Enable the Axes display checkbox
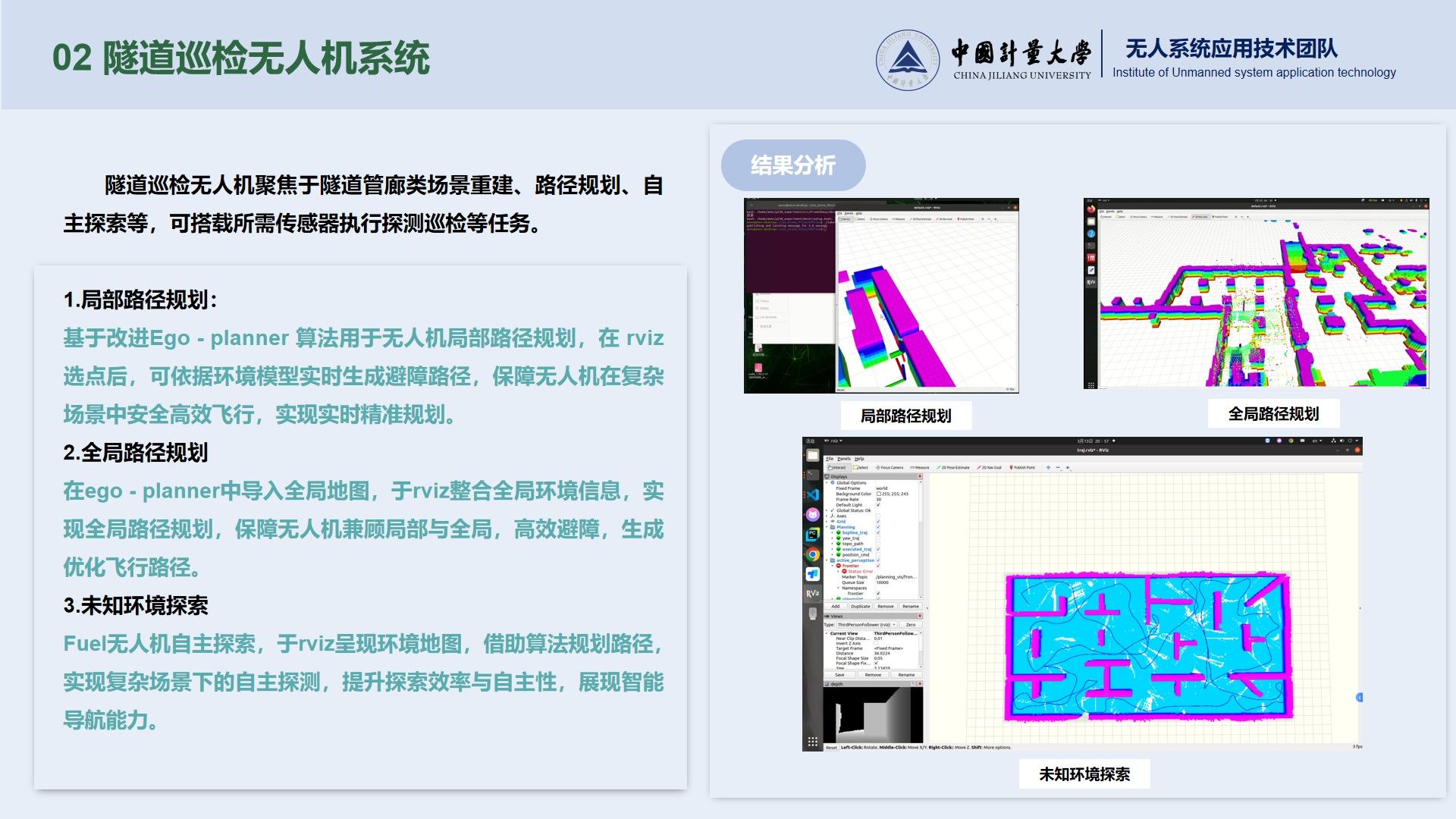Screen dimensions: 1456x819 click(878, 516)
